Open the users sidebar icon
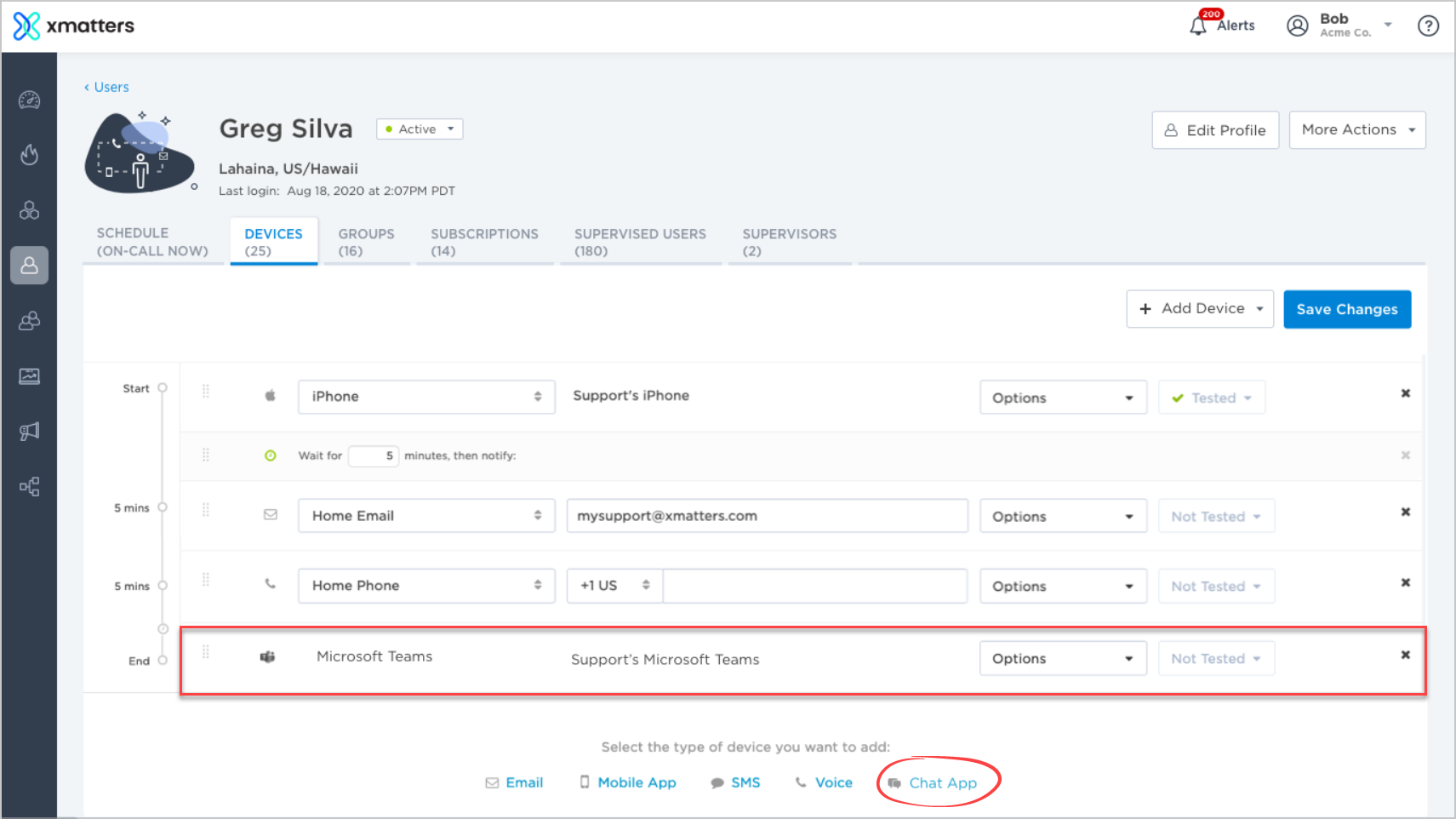The image size is (1456, 819). pyautogui.click(x=30, y=266)
